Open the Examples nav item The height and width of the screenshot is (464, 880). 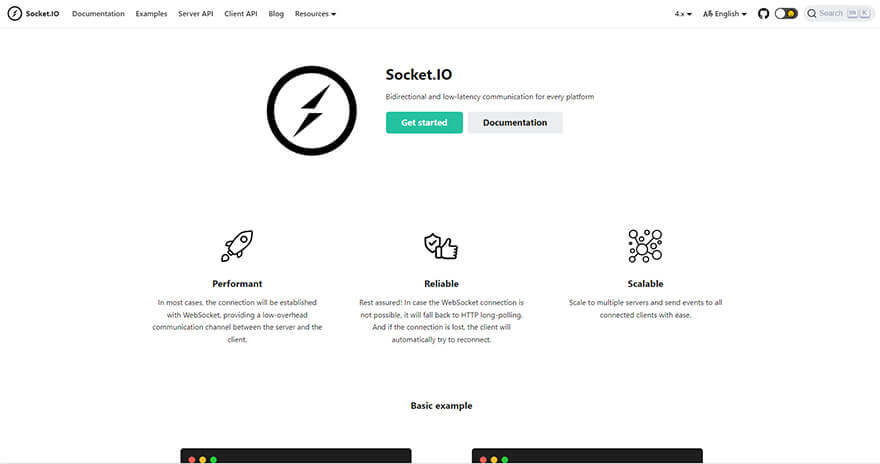point(151,13)
